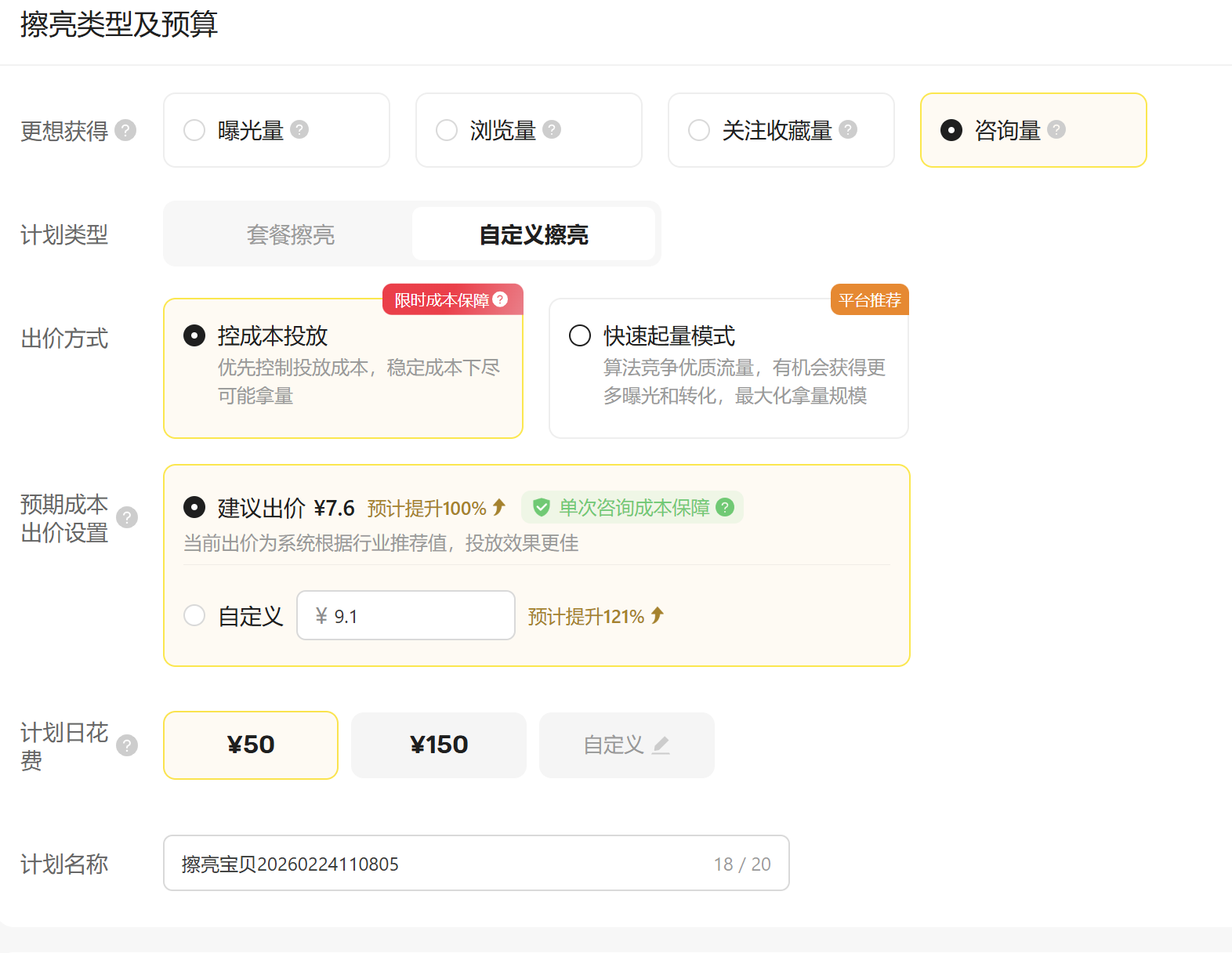1232x953 pixels.
Task: Click help icon beside 预期成本出价设置
Action: (127, 517)
